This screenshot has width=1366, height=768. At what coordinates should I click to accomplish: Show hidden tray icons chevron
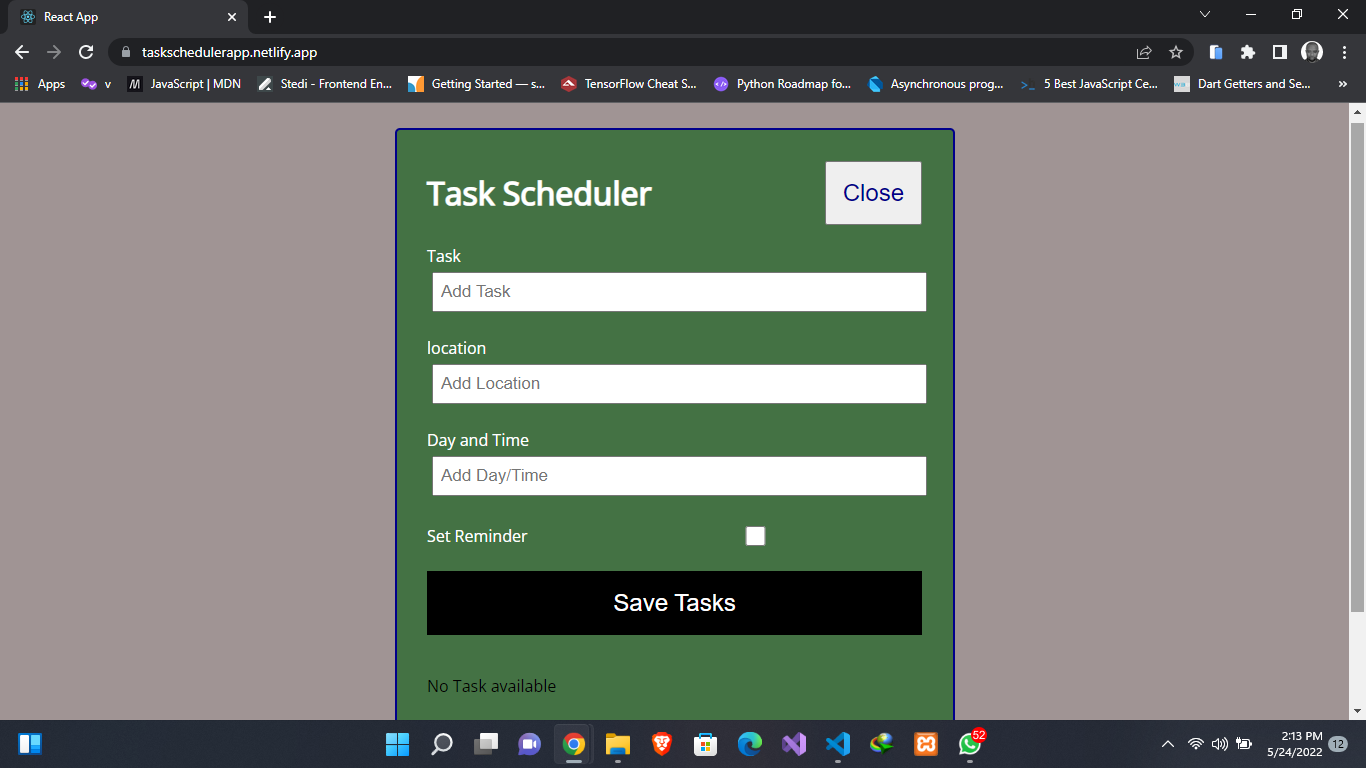(x=1167, y=744)
